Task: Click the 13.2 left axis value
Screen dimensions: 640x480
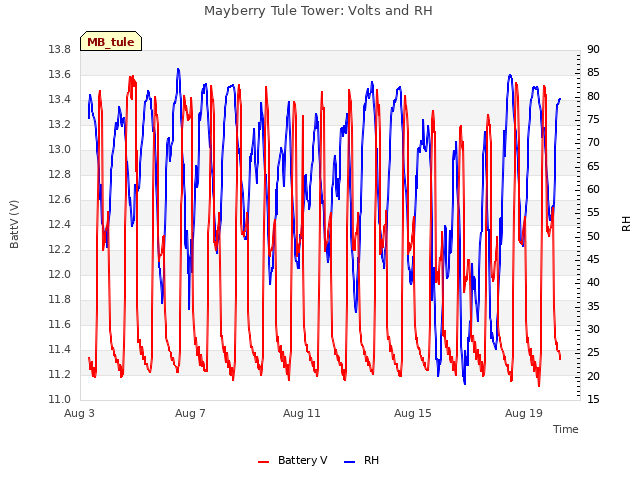Action: (x=60, y=124)
